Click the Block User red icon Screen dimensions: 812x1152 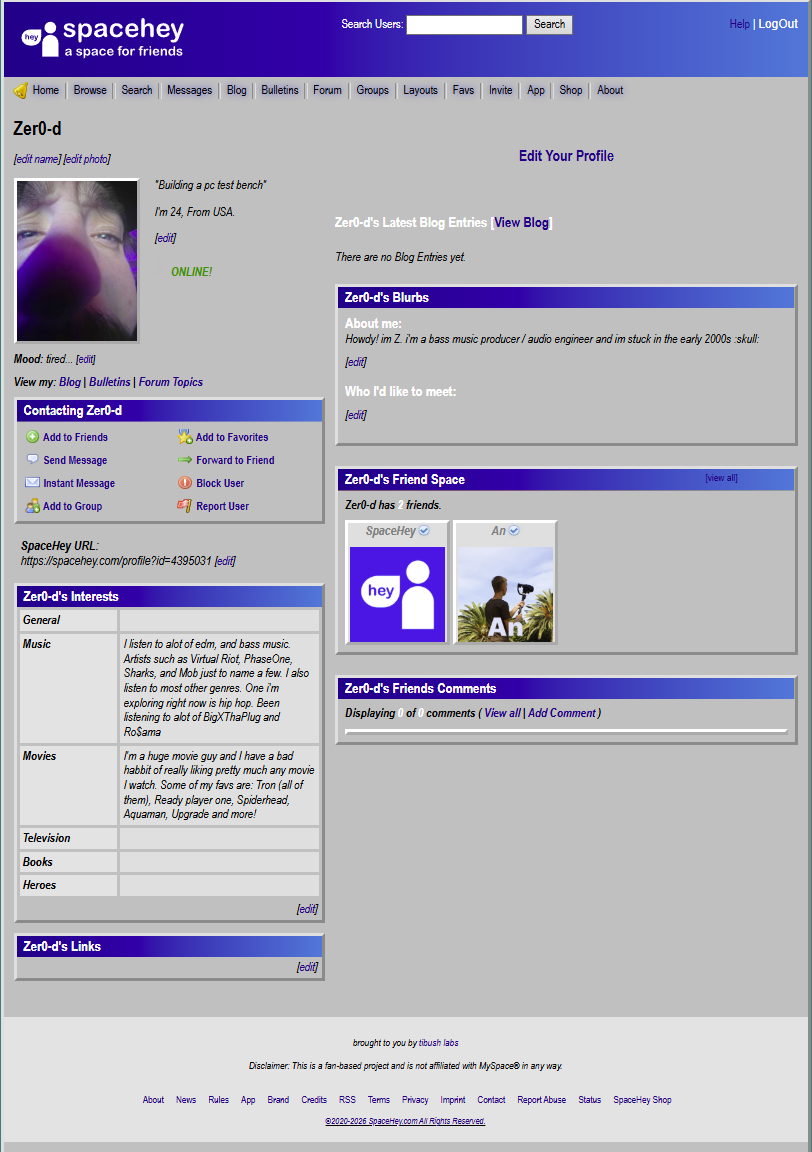pos(185,483)
